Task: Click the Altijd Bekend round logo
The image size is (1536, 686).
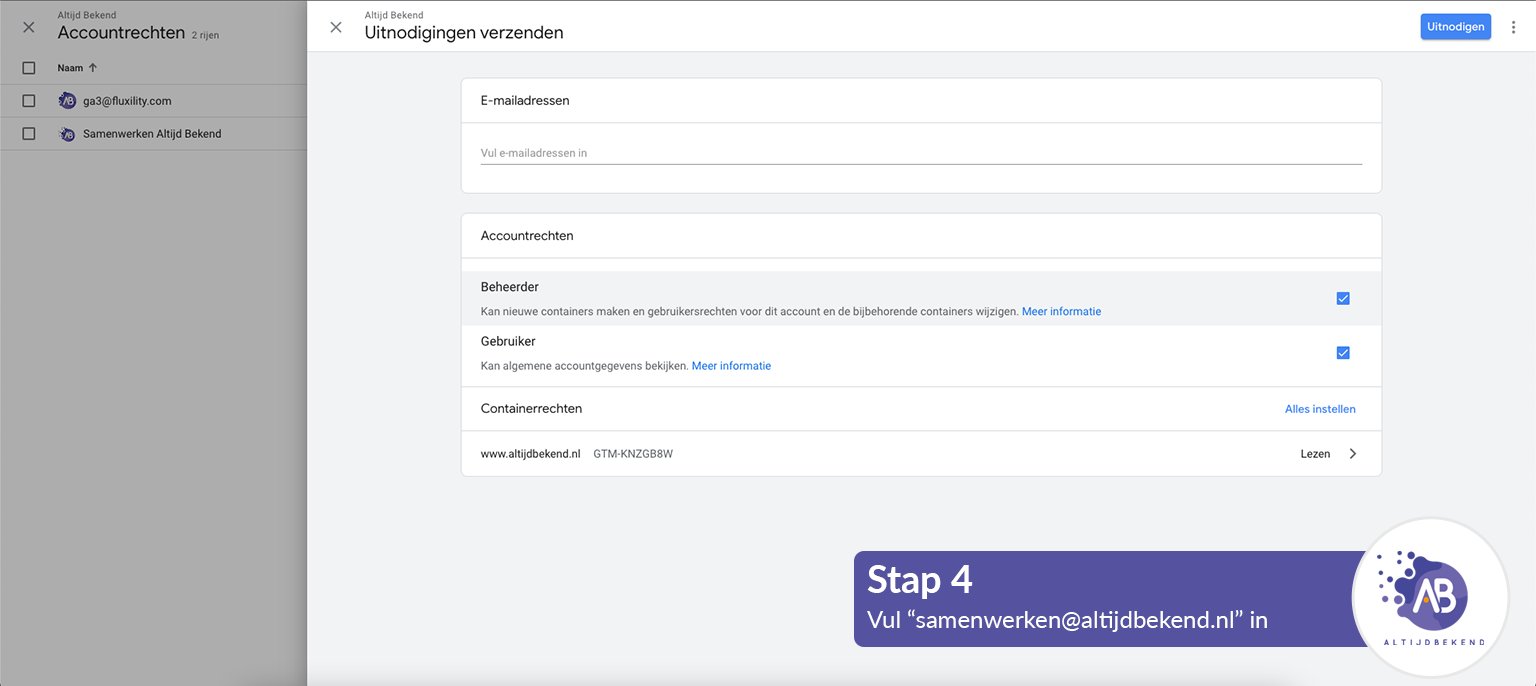Action: tap(1430, 597)
